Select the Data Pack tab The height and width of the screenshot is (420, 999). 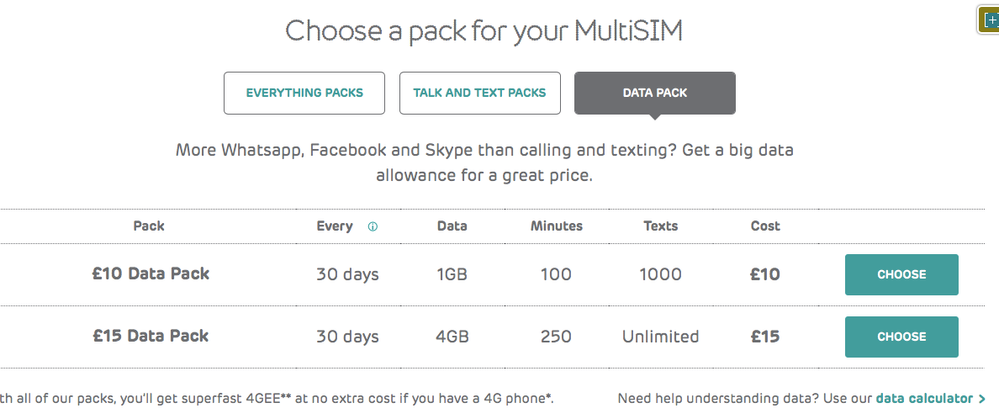(655, 93)
